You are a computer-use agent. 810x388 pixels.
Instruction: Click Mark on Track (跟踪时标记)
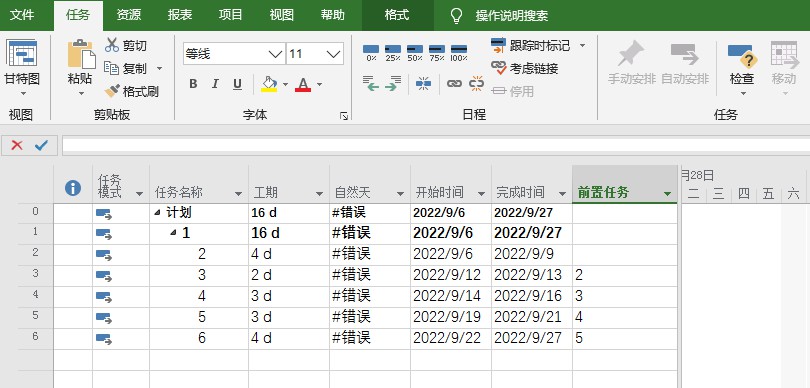tap(531, 45)
